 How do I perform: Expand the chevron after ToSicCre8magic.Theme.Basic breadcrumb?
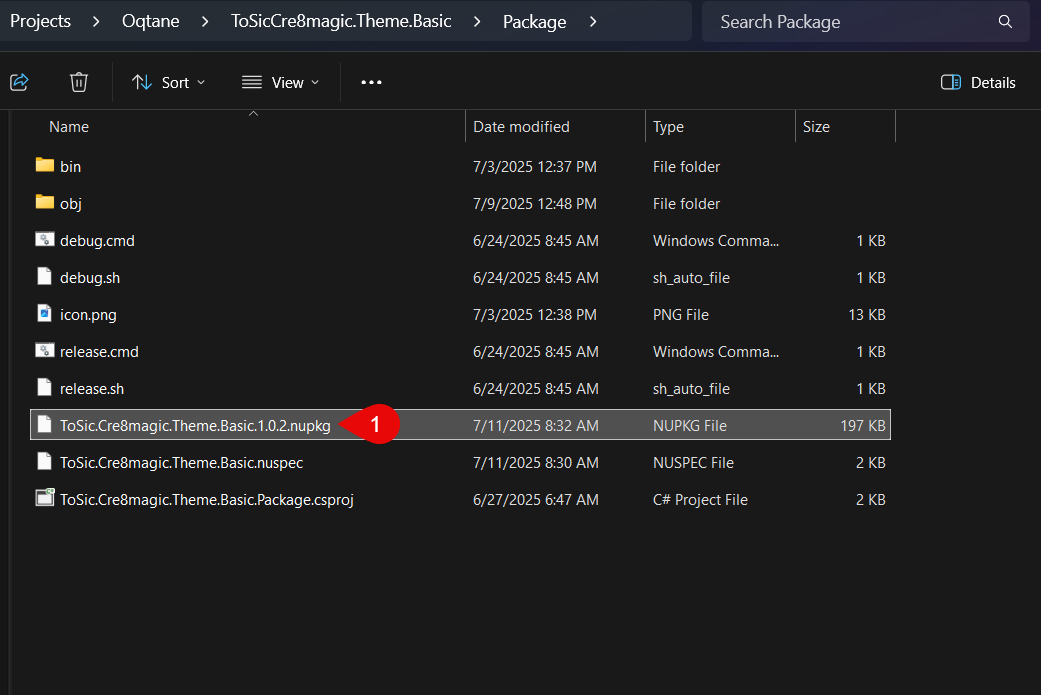(477, 22)
